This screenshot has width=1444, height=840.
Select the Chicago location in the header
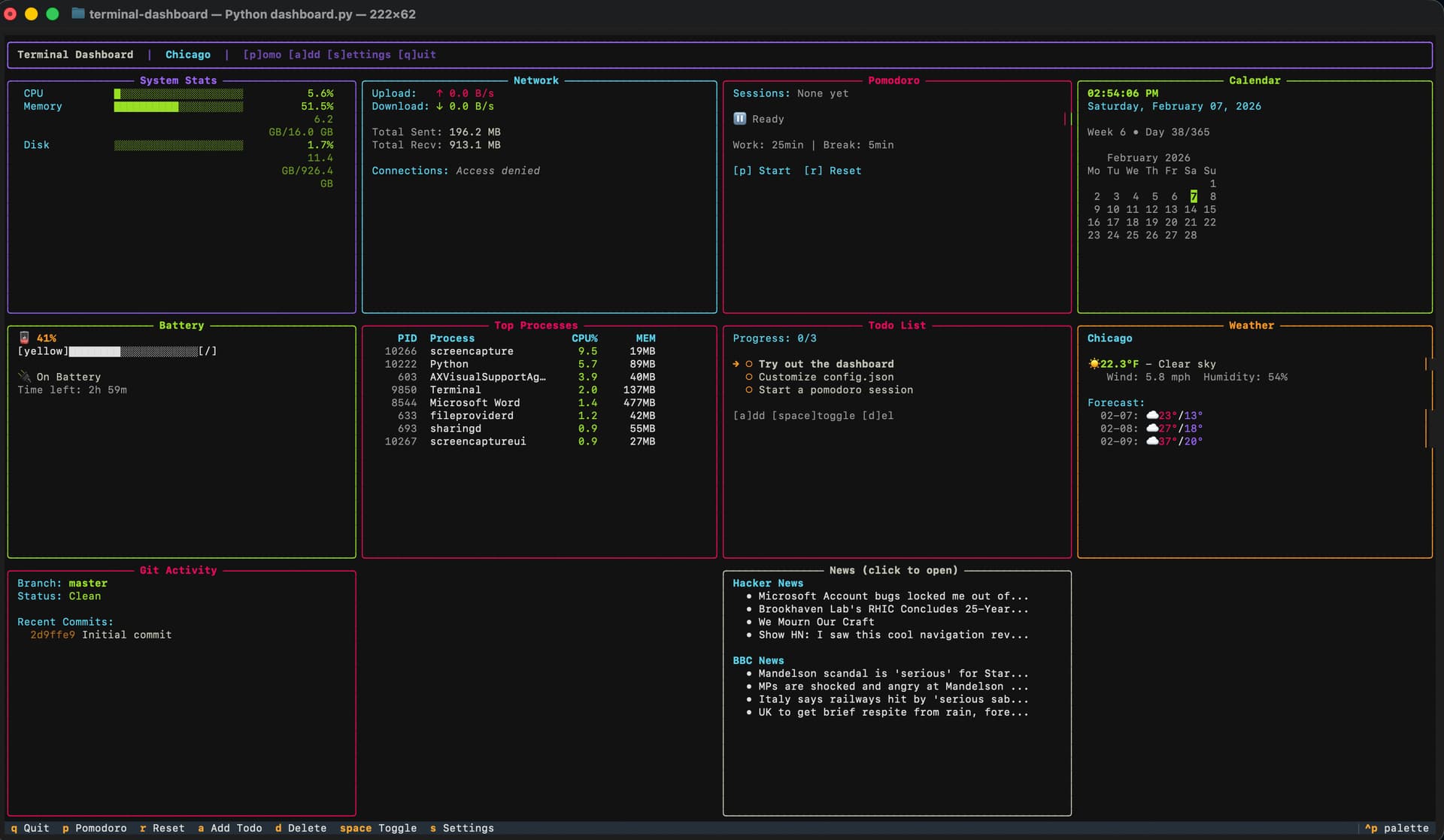point(188,55)
